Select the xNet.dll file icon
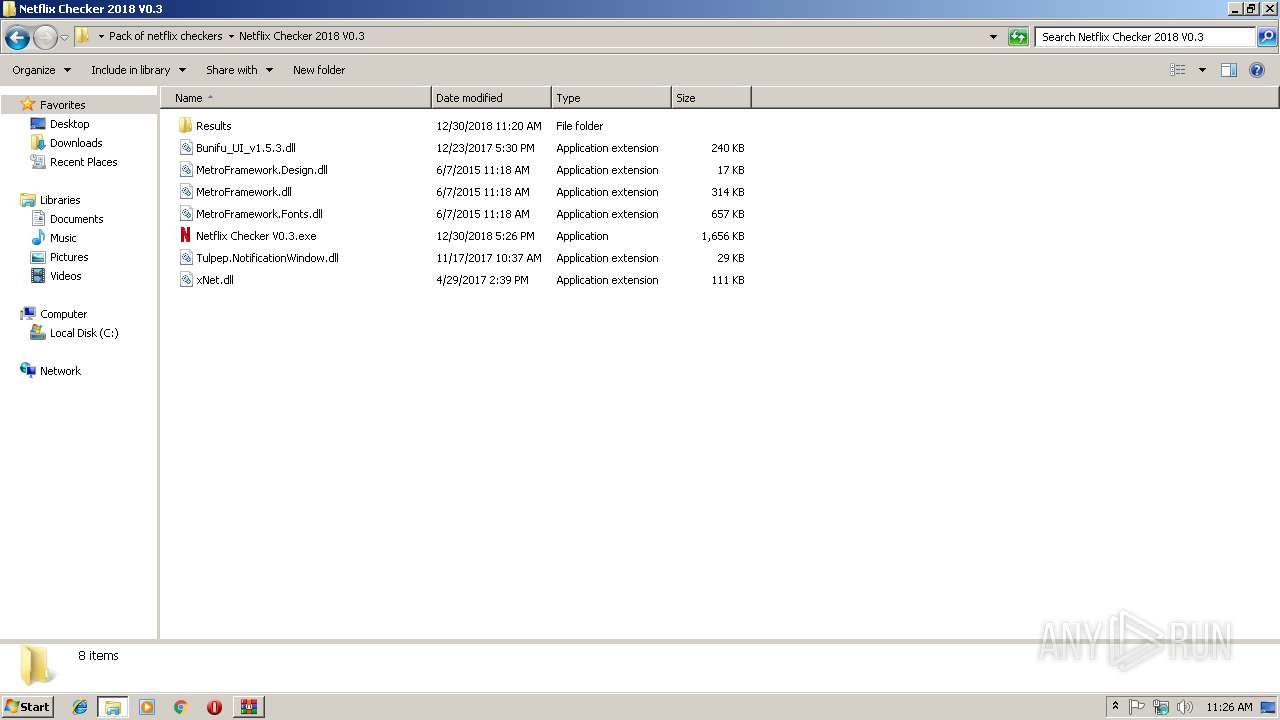1280x720 pixels. [185, 280]
